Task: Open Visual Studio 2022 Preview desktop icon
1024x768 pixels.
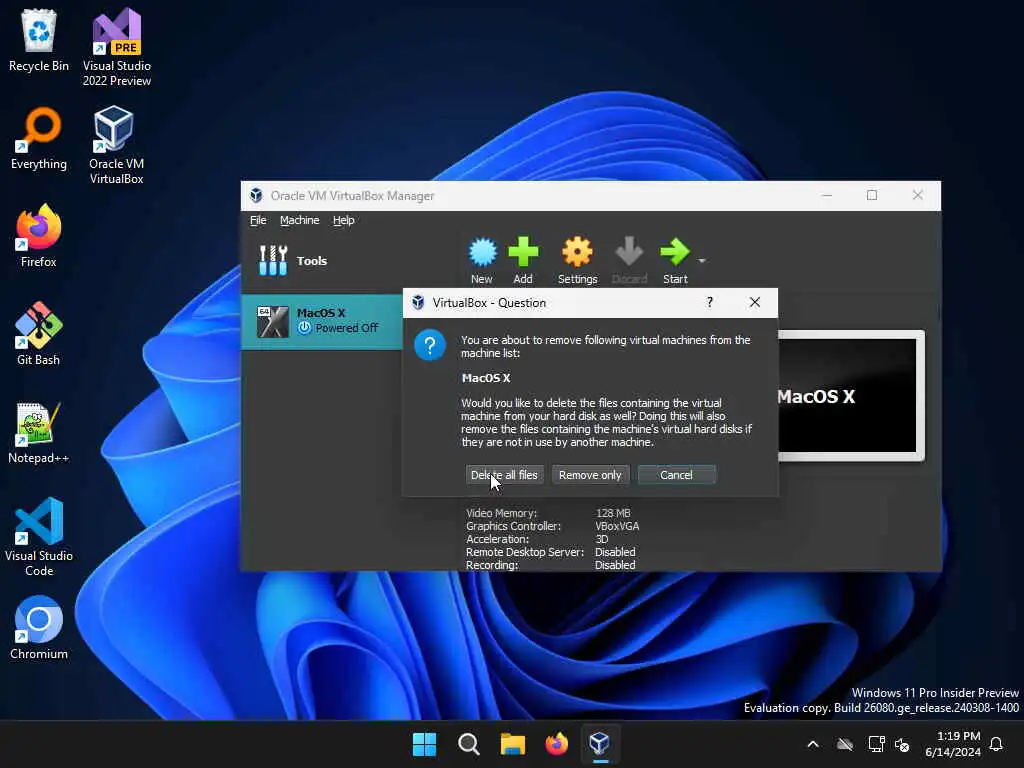Action: 117,47
